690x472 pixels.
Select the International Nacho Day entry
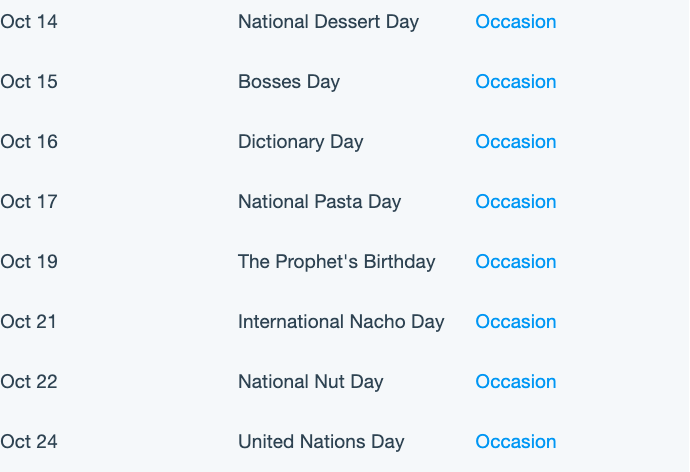[x=341, y=322]
